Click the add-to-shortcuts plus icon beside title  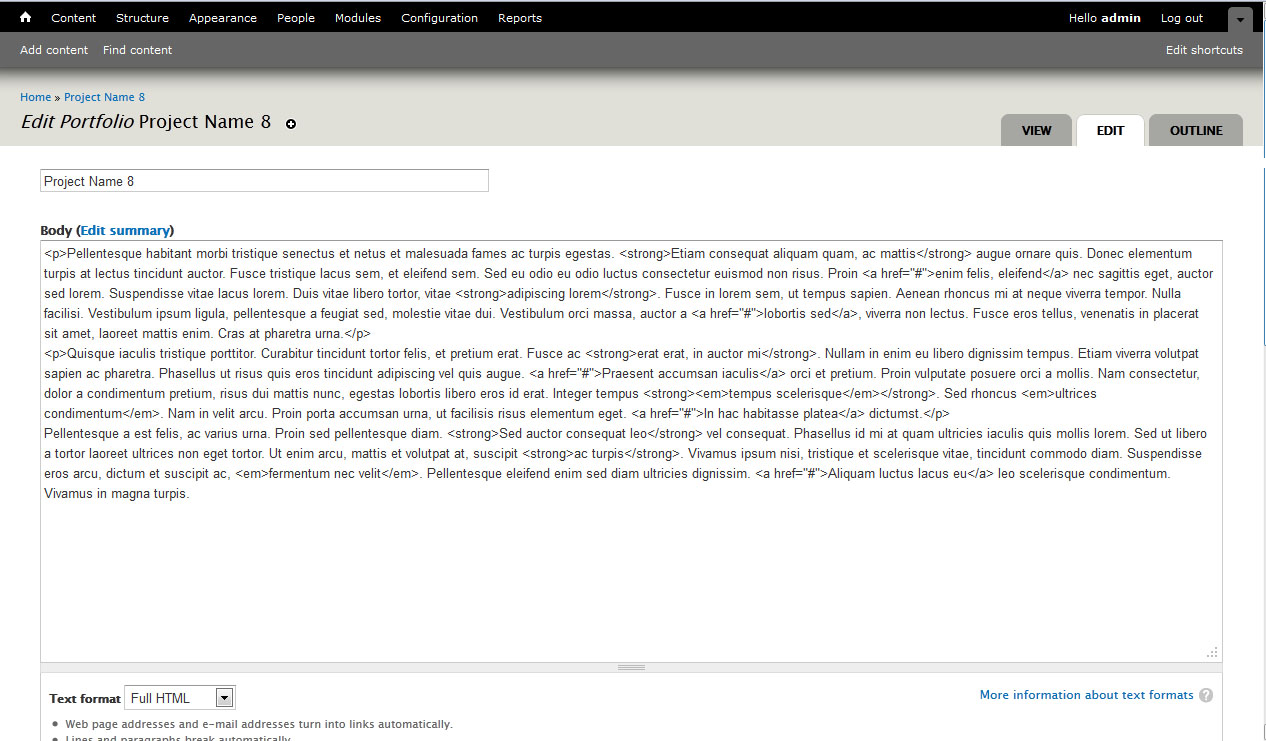coord(291,124)
